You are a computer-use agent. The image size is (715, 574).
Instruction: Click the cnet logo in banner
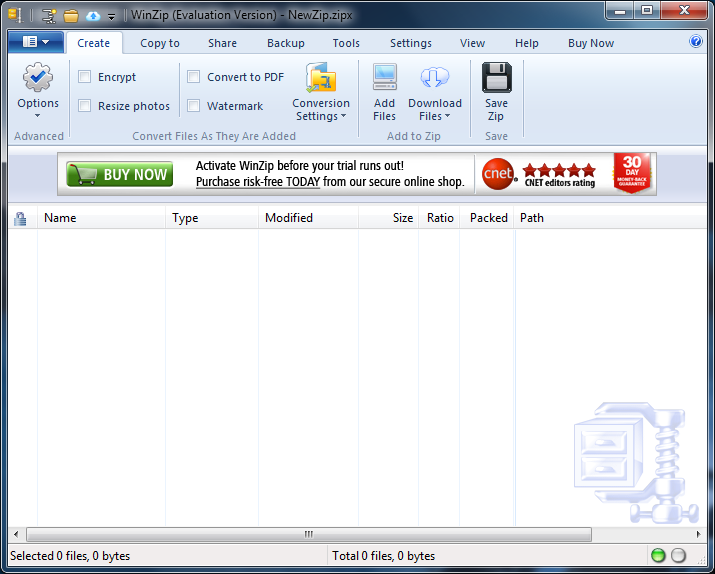pyautogui.click(x=499, y=174)
